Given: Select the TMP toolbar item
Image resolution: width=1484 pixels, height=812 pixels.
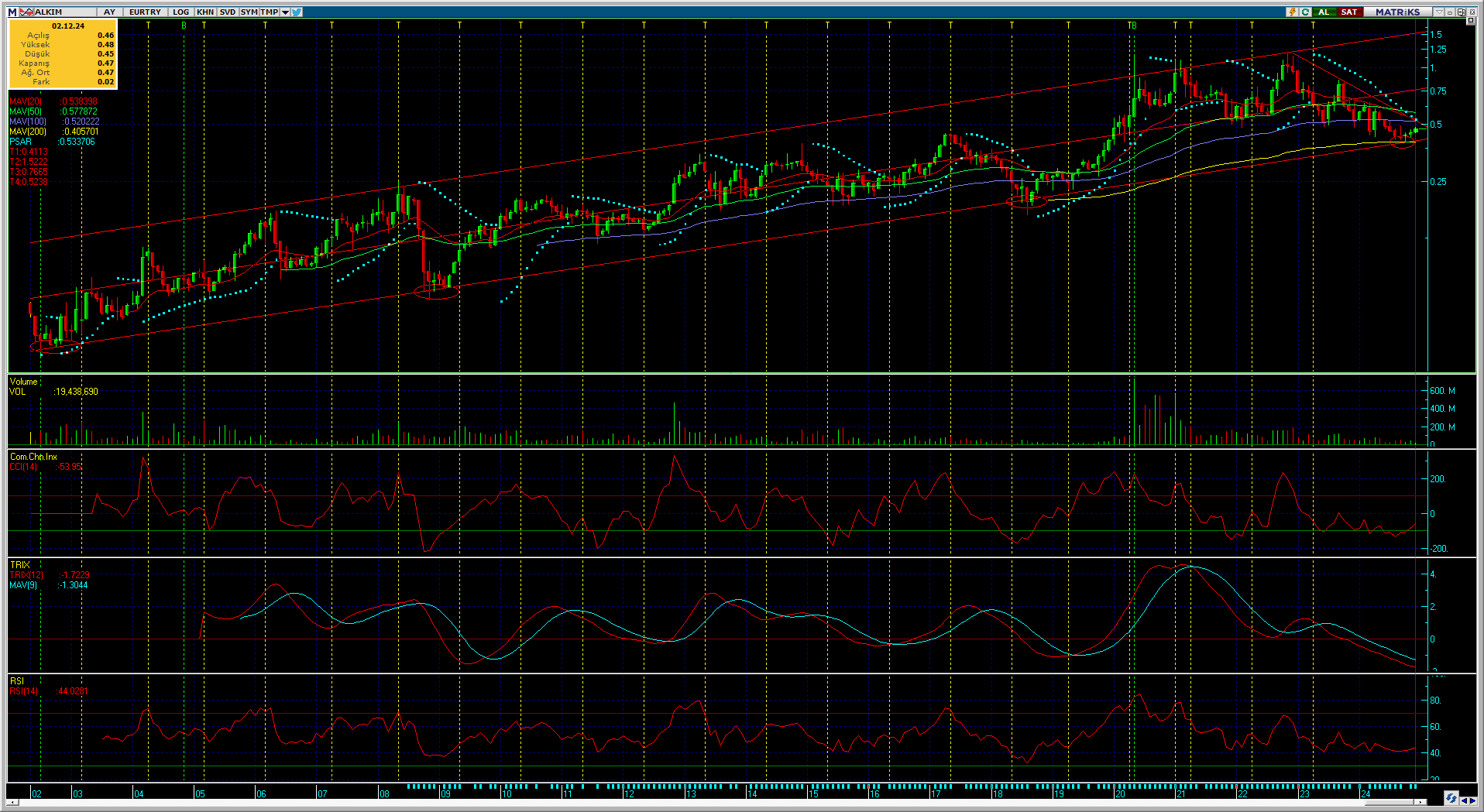Looking at the screenshot, I should [x=269, y=12].
